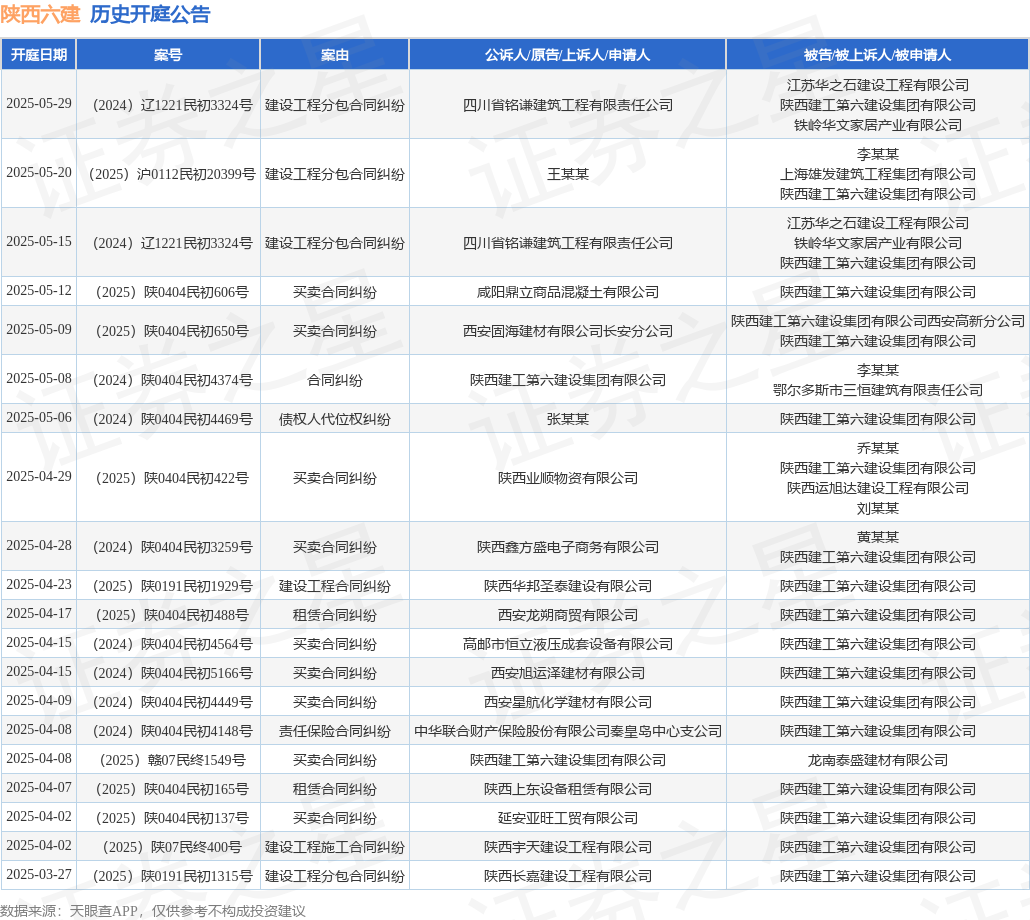Viewport: 1030px width, 920px height.
Task: Click defendant 鄂尔多斯市三恒建筑有限责任公司
Action: coord(878,390)
